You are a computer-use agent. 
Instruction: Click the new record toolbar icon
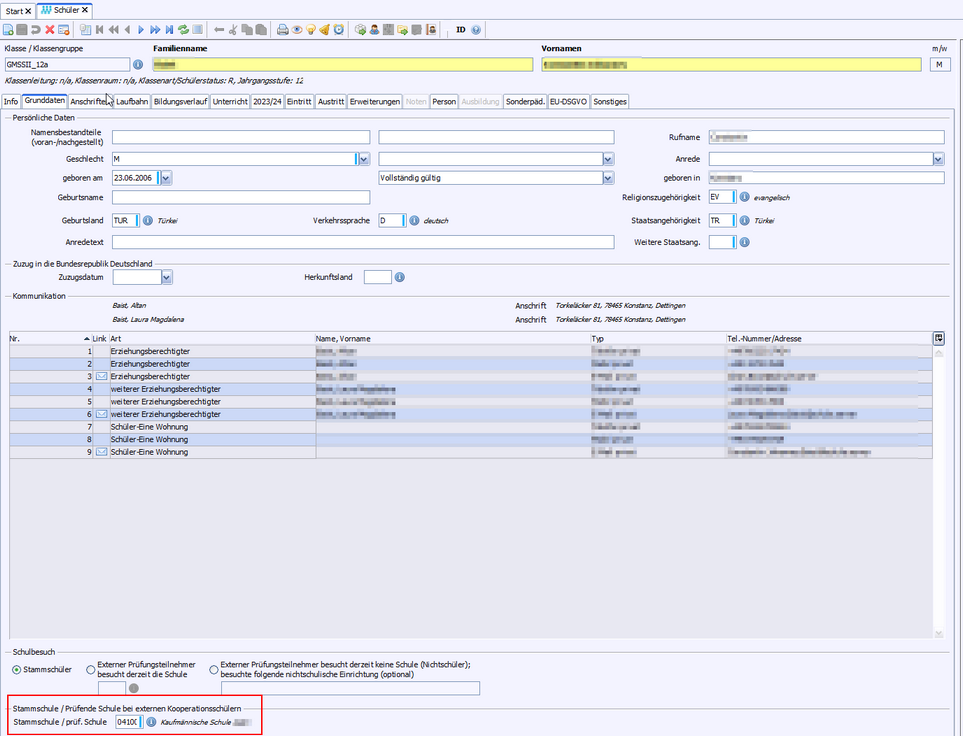pyautogui.click(x=8, y=29)
